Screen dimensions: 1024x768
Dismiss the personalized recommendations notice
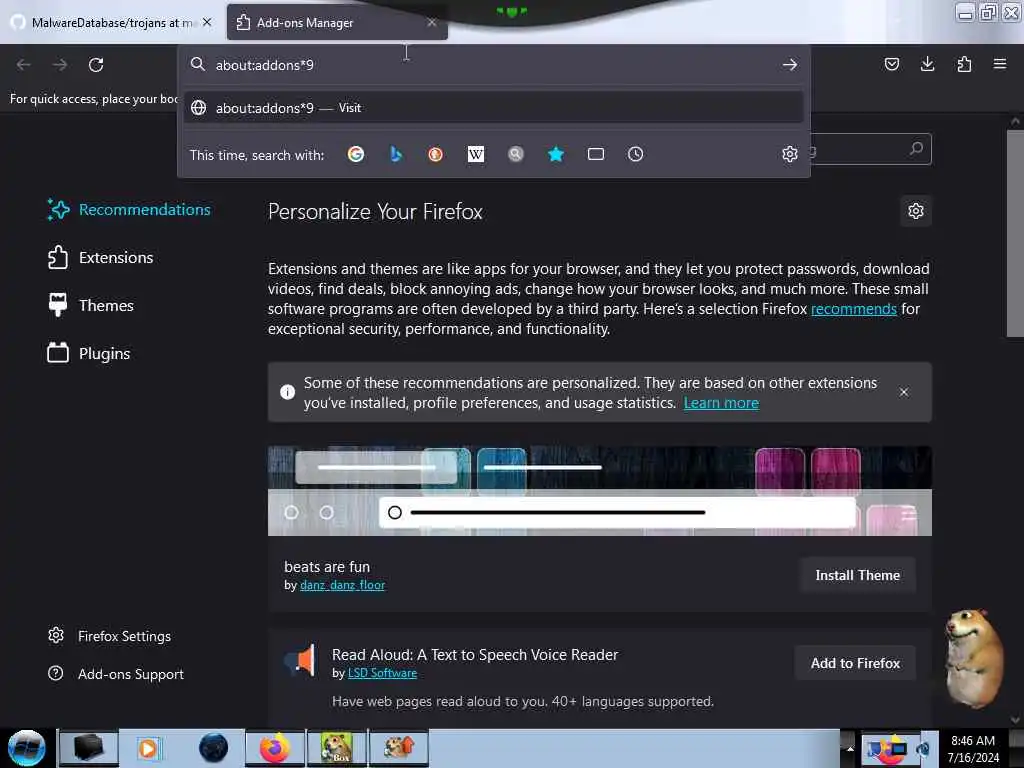(x=904, y=392)
